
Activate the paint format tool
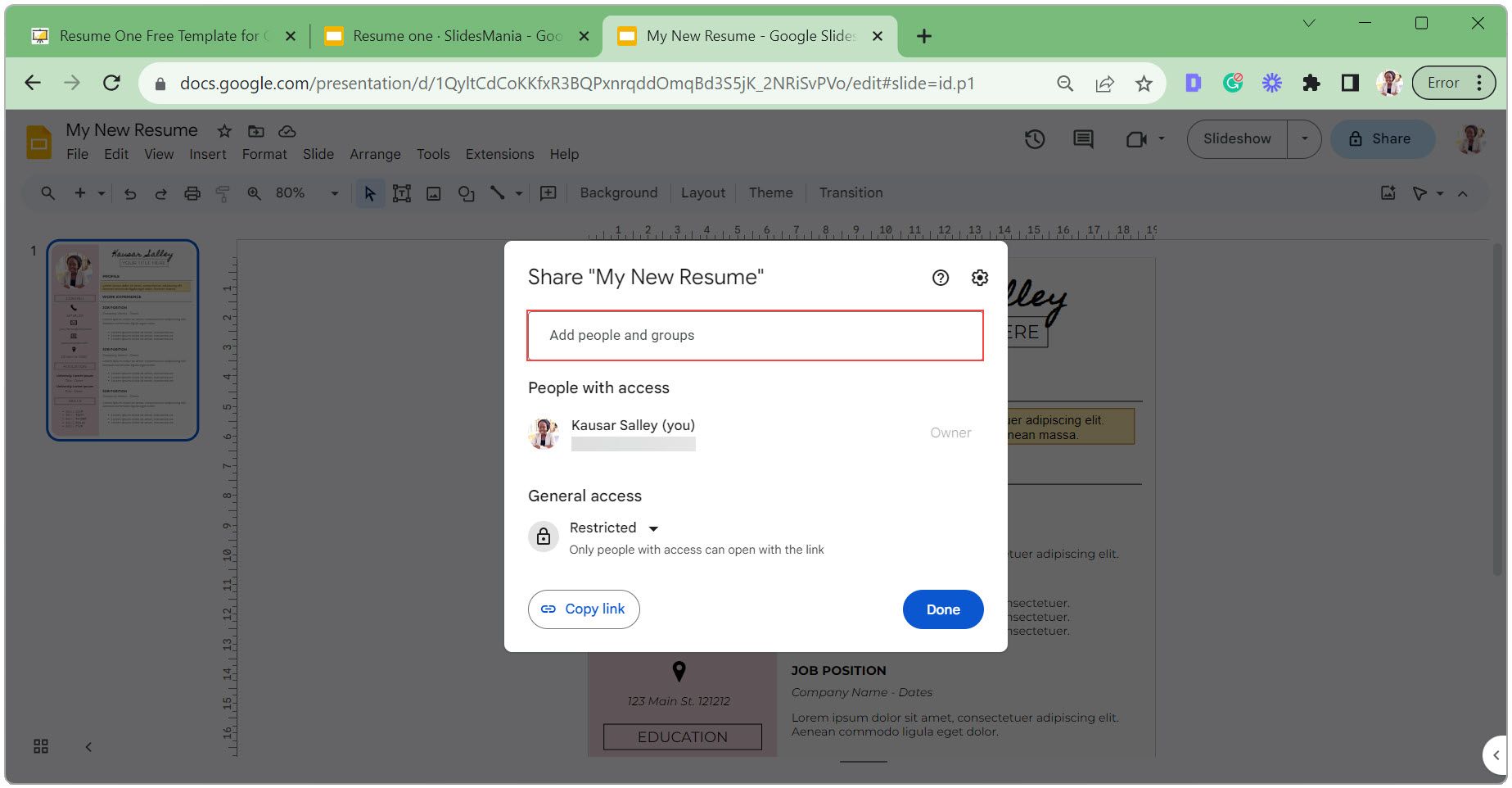(x=223, y=193)
